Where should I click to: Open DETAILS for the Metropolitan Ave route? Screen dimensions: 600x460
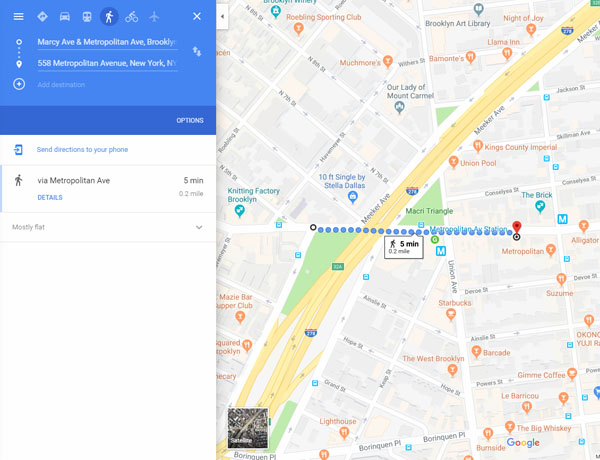point(50,197)
